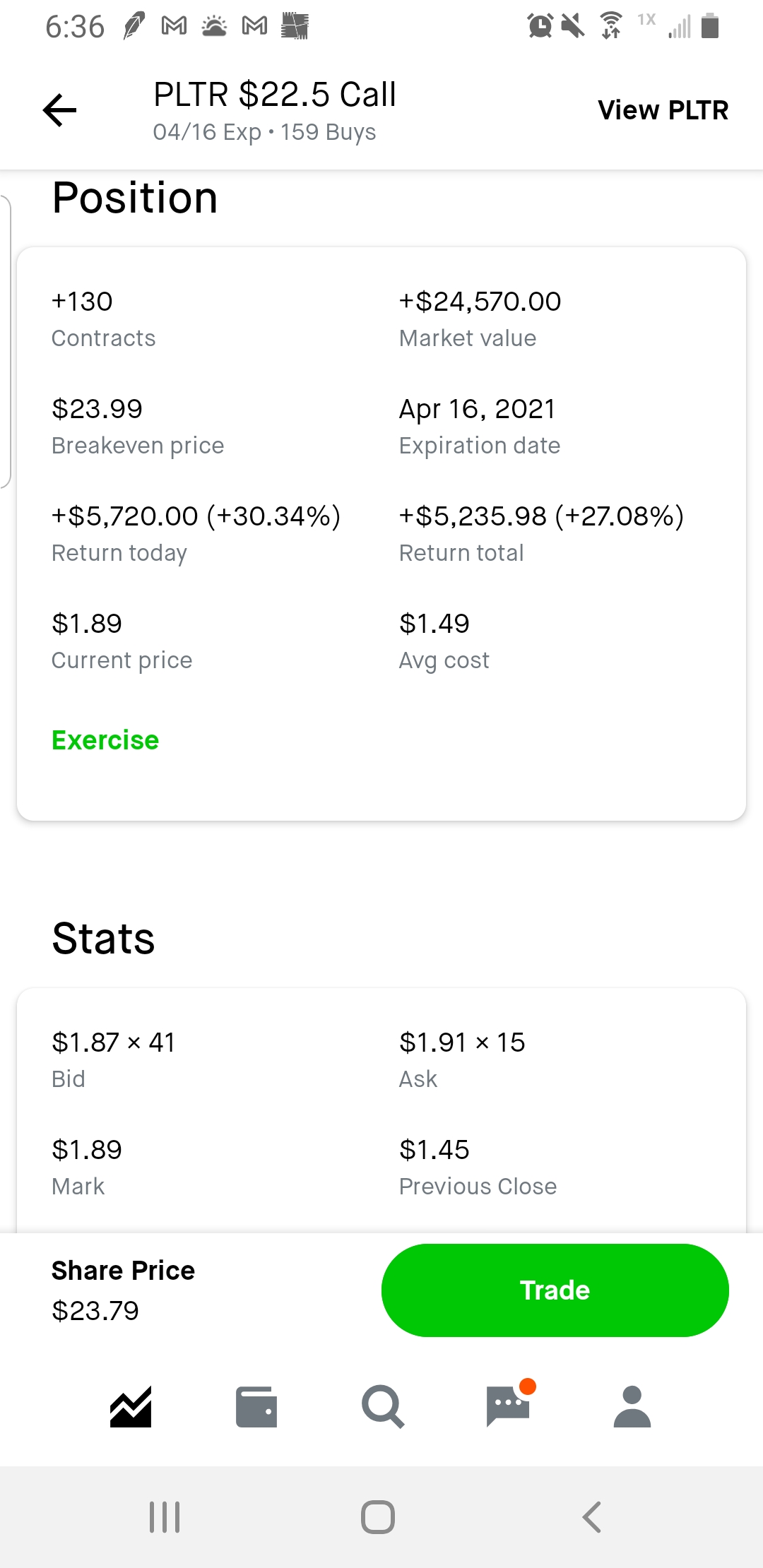The width and height of the screenshot is (763, 1568).
Task: Tap the Share Price amount
Action: pos(95,1311)
